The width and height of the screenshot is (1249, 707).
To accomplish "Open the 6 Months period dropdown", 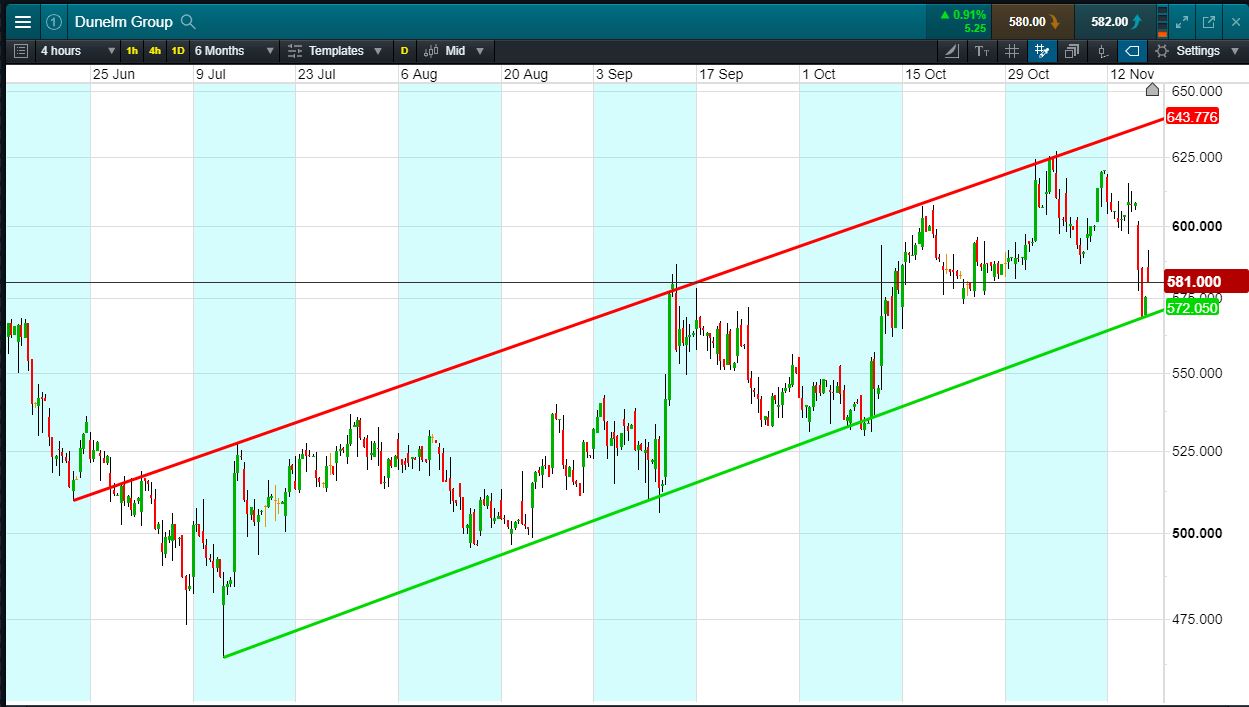I will coord(234,51).
